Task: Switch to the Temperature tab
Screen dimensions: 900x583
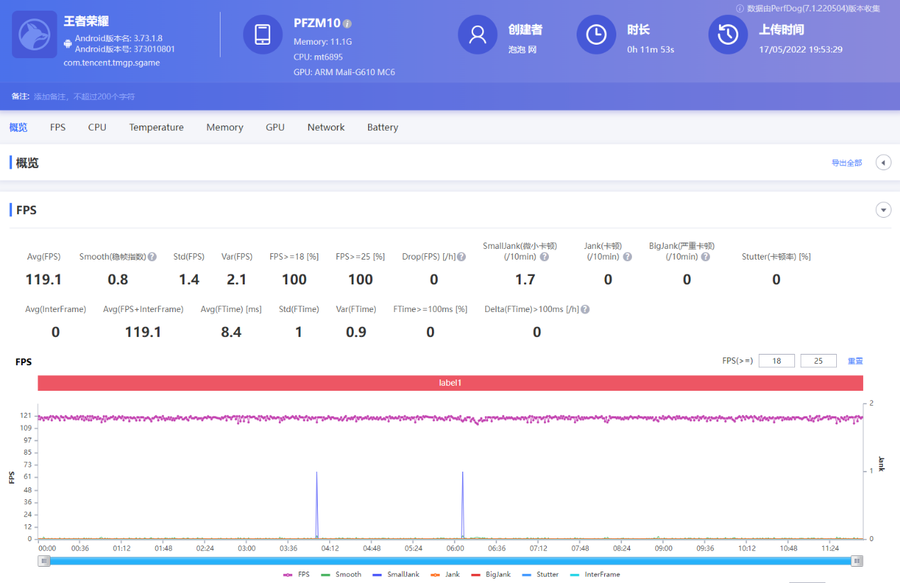Action: [x=156, y=127]
